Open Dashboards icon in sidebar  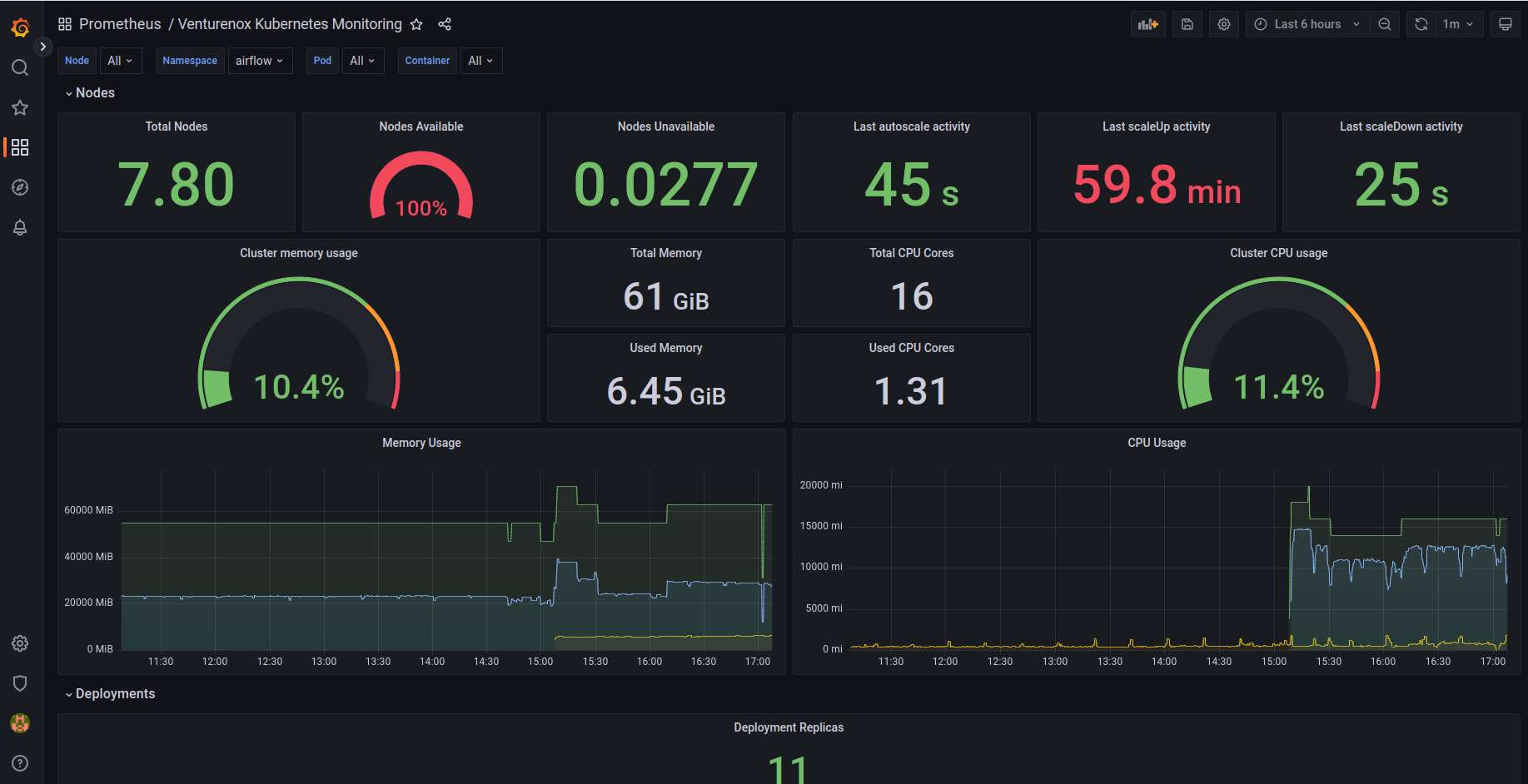point(20,147)
